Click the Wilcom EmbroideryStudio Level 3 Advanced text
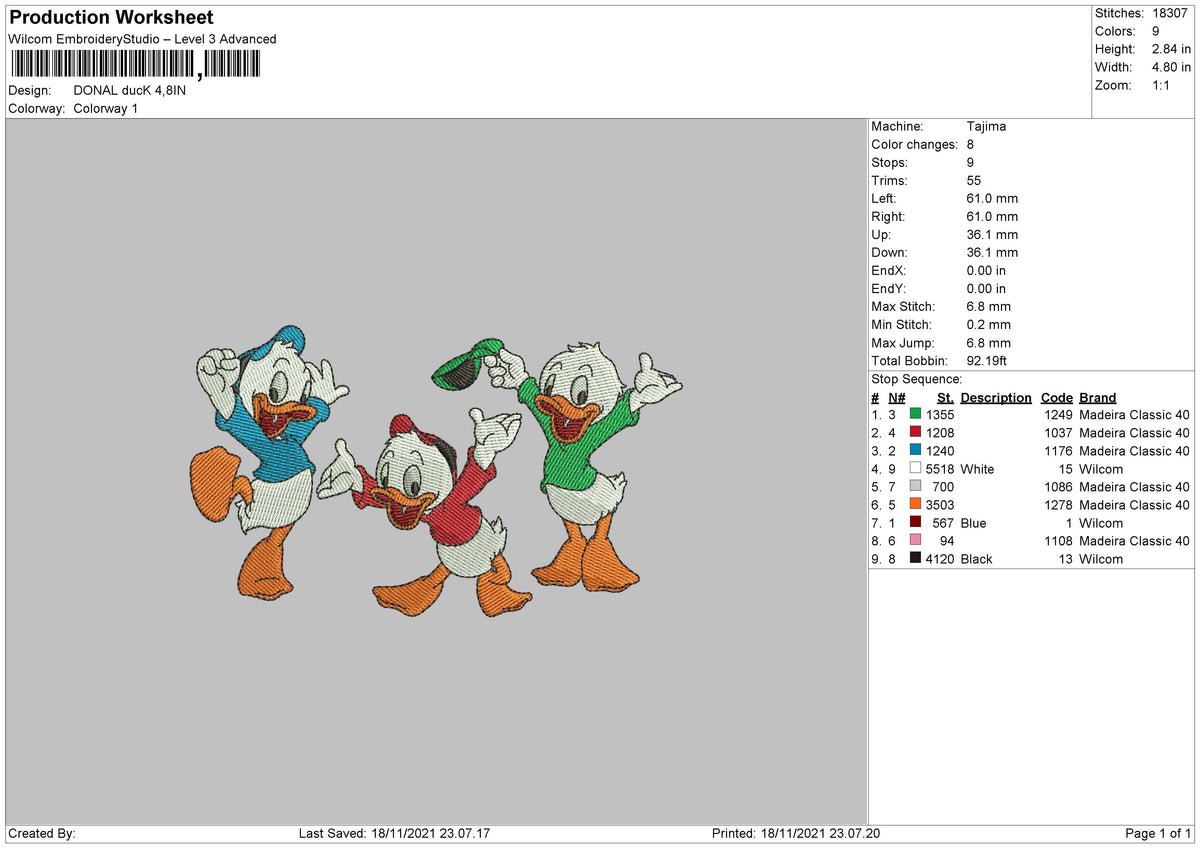The width and height of the screenshot is (1200, 848). pos(142,39)
